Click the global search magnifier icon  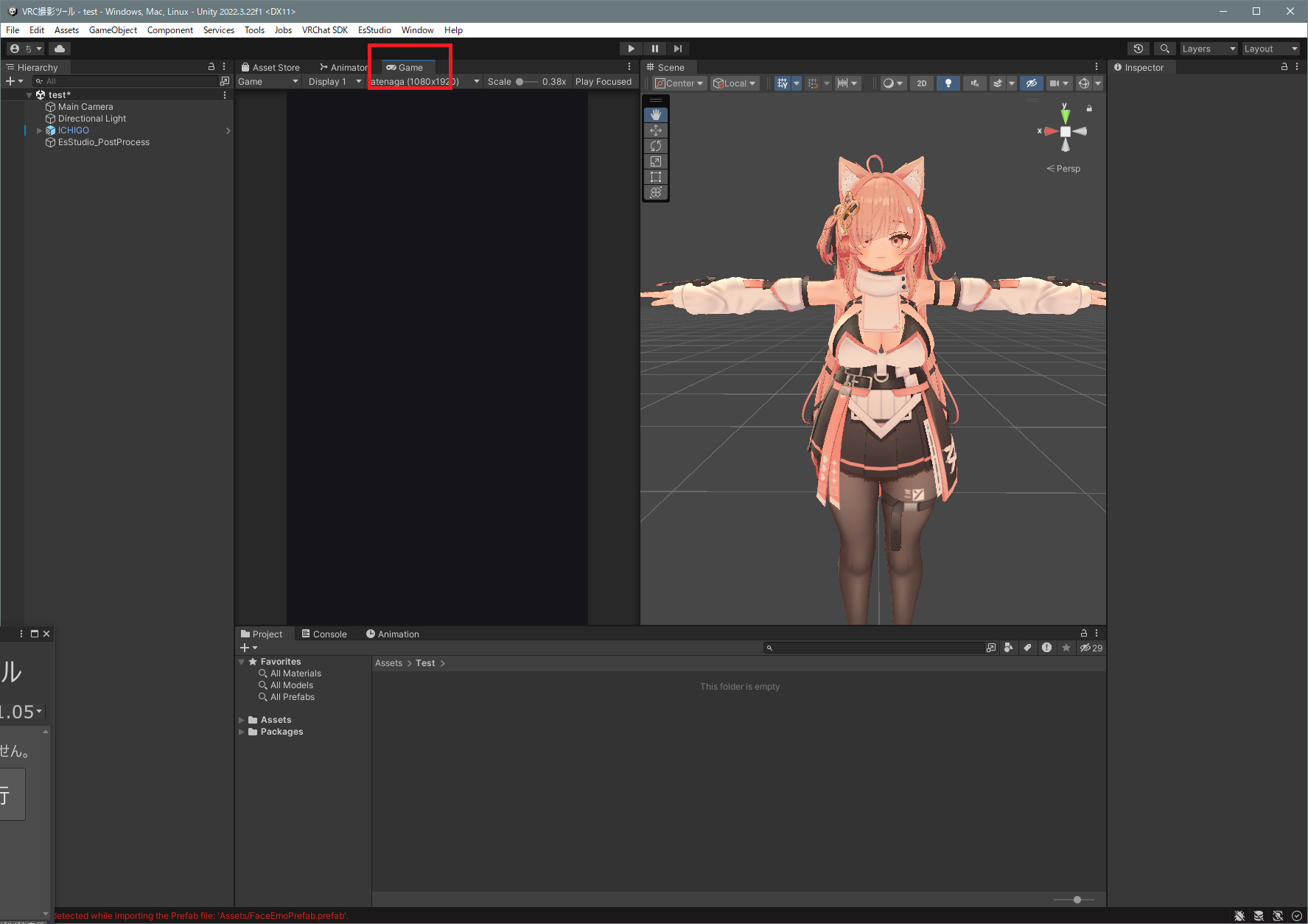click(x=1164, y=49)
